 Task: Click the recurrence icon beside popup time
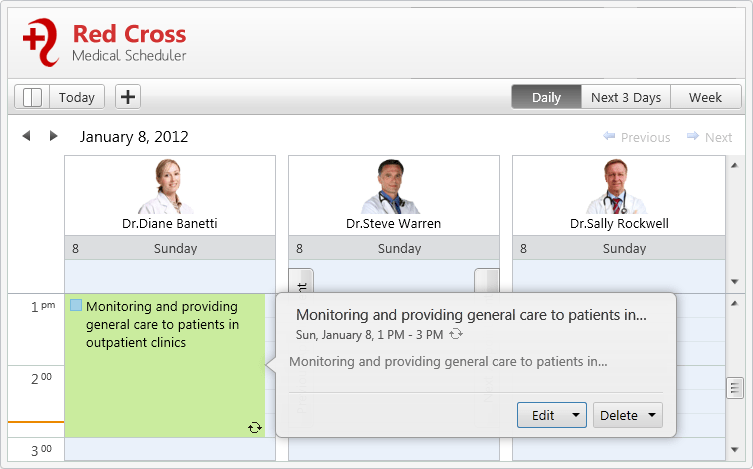(456, 334)
